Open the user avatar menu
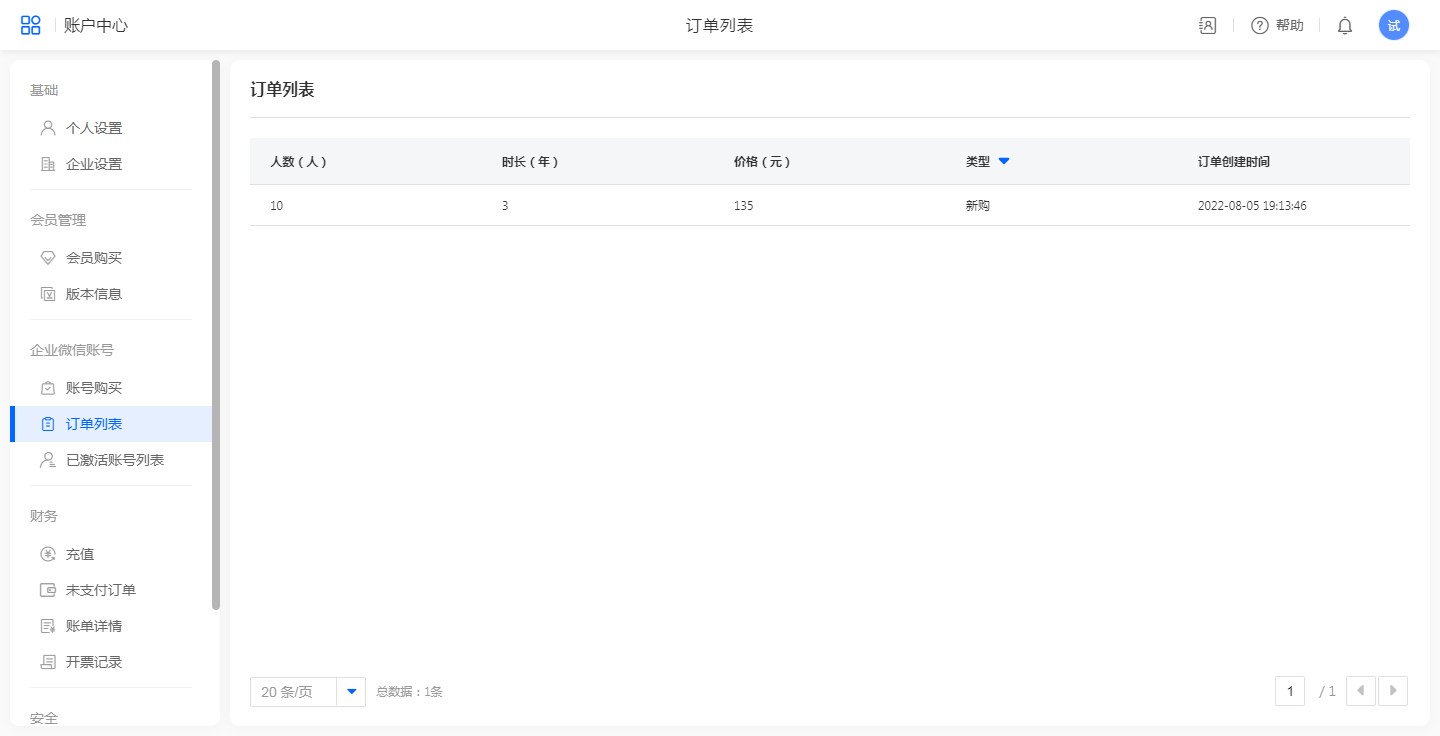1440x736 pixels. (x=1394, y=26)
